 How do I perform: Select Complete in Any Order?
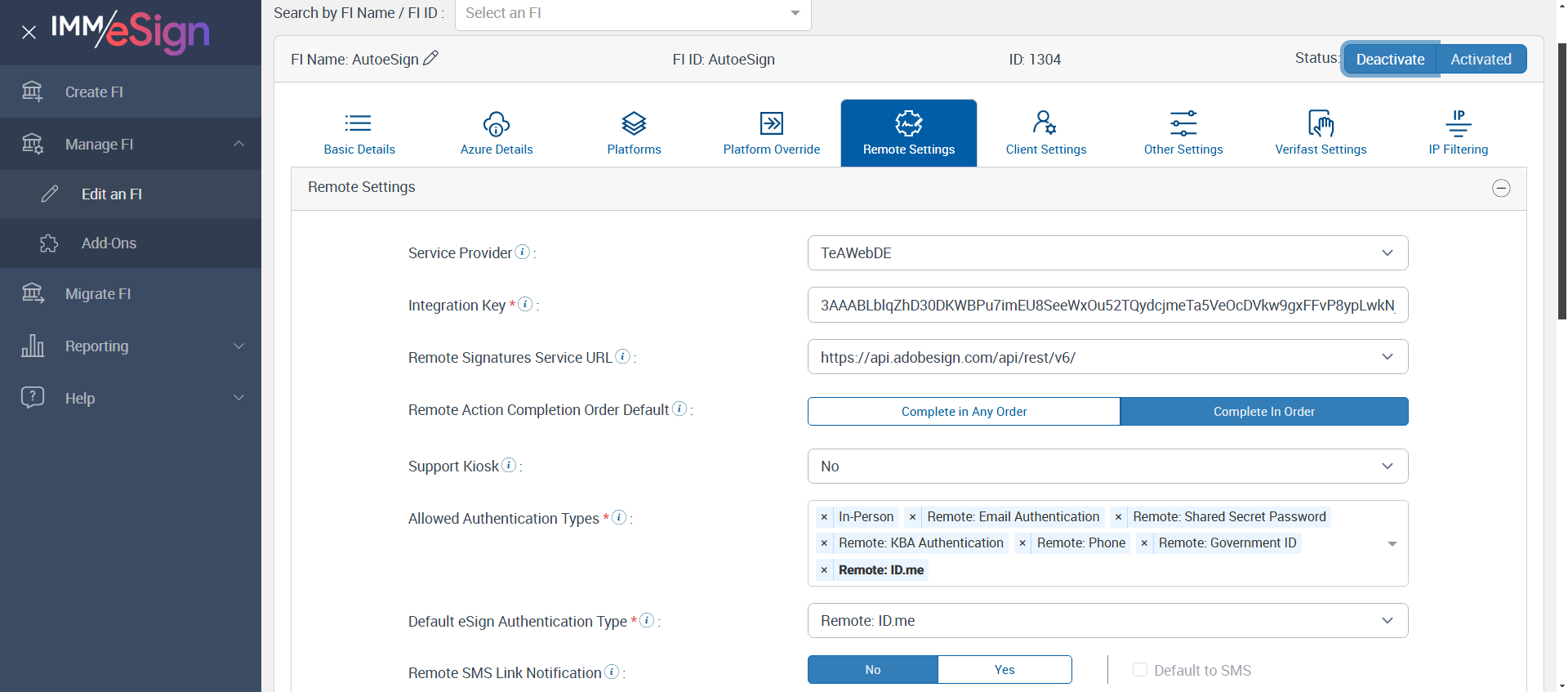click(964, 412)
